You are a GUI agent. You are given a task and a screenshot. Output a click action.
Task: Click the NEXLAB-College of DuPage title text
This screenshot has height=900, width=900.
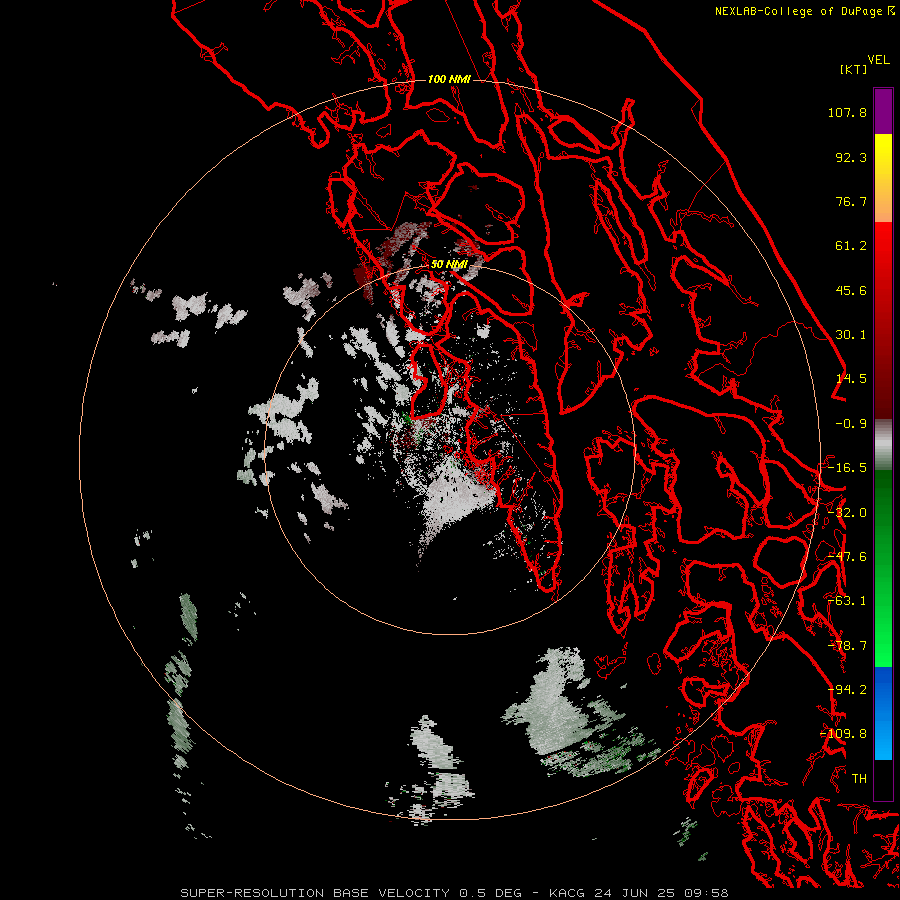(798, 11)
